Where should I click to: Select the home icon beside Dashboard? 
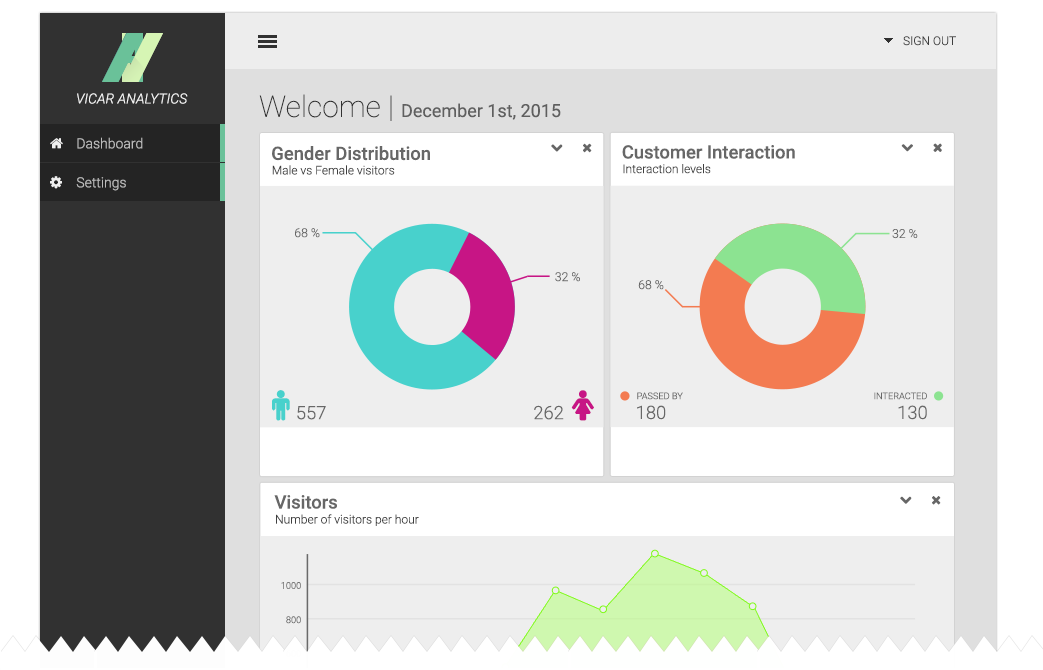[57, 143]
